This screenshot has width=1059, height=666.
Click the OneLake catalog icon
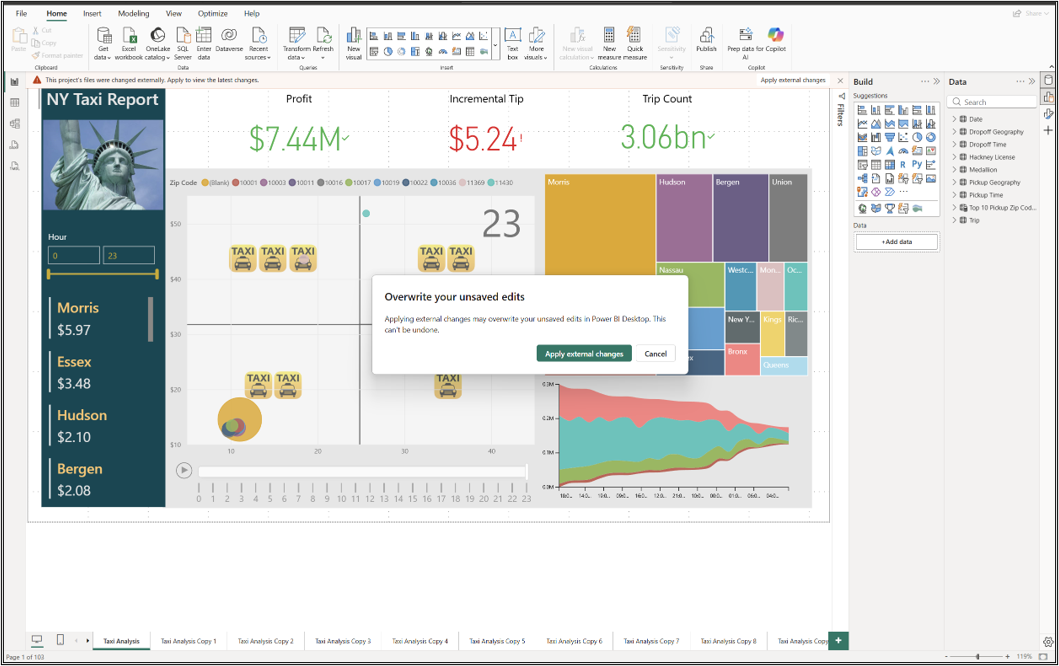(157, 35)
